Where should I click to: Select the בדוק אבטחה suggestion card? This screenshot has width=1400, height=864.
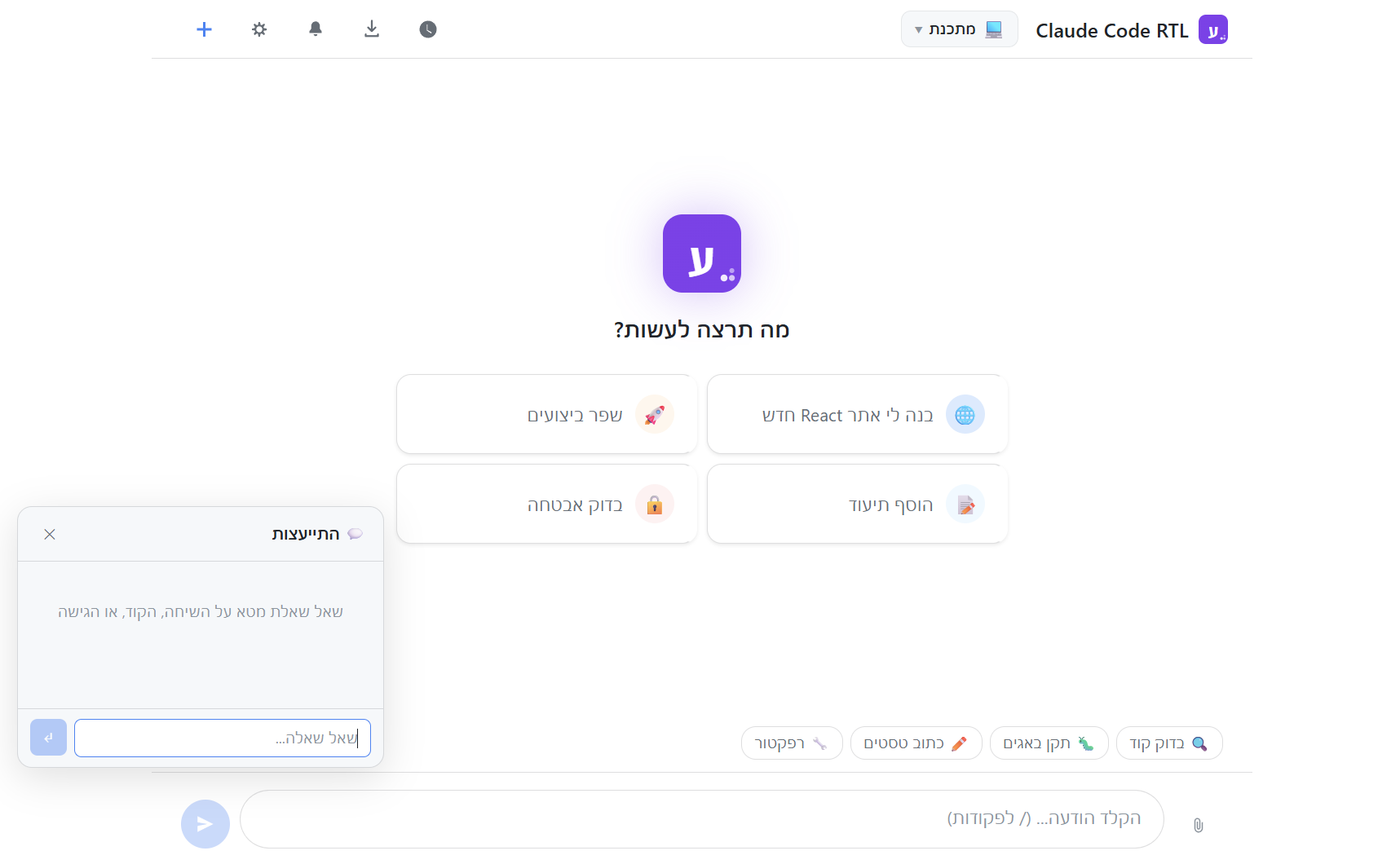547,504
